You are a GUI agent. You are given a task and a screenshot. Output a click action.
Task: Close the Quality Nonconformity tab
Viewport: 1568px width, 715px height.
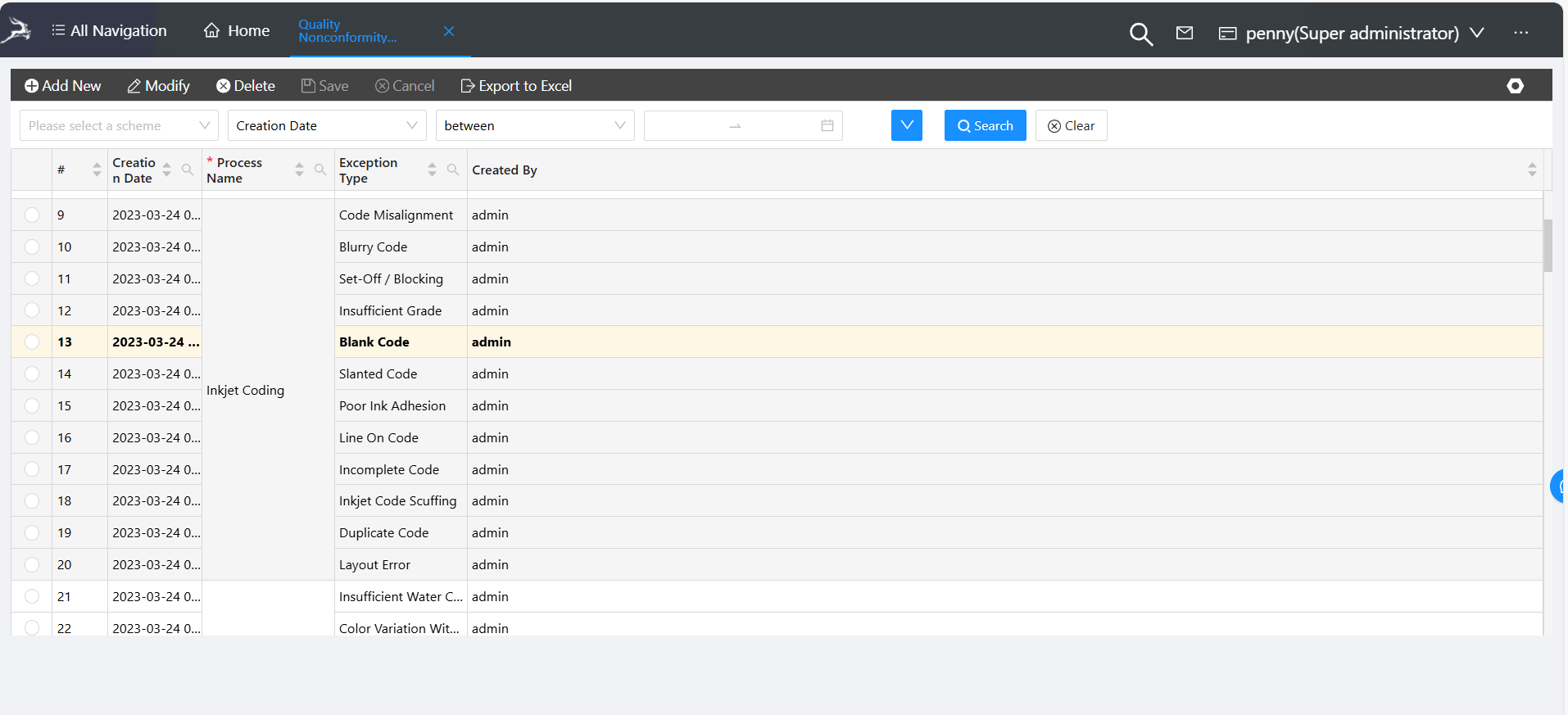(x=448, y=31)
